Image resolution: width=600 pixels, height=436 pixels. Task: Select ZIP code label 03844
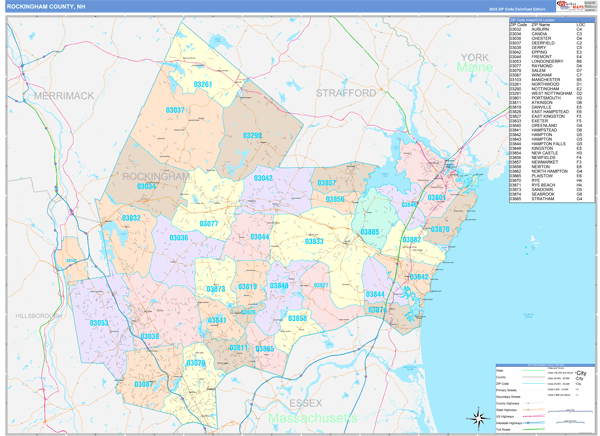coord(375,294)
